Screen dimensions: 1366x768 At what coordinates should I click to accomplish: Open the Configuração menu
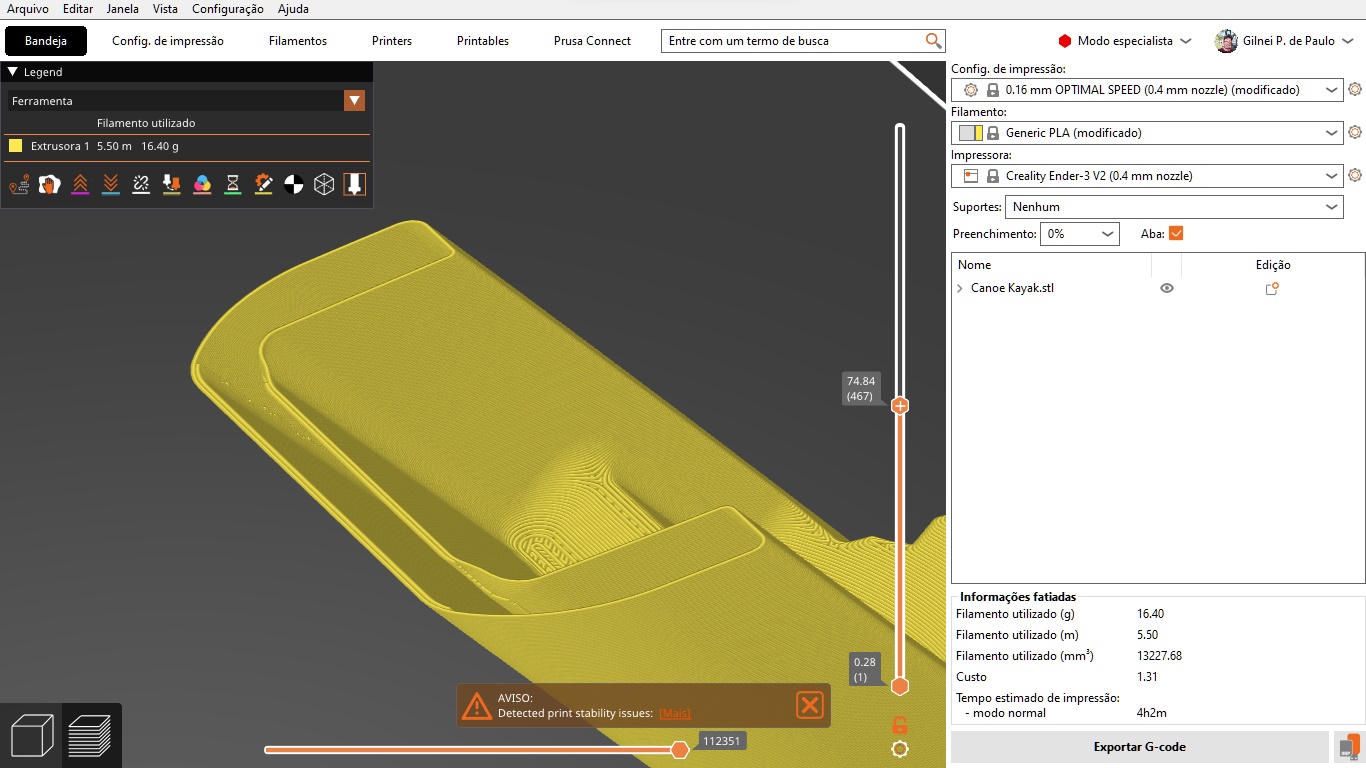[x=228, y=9]
